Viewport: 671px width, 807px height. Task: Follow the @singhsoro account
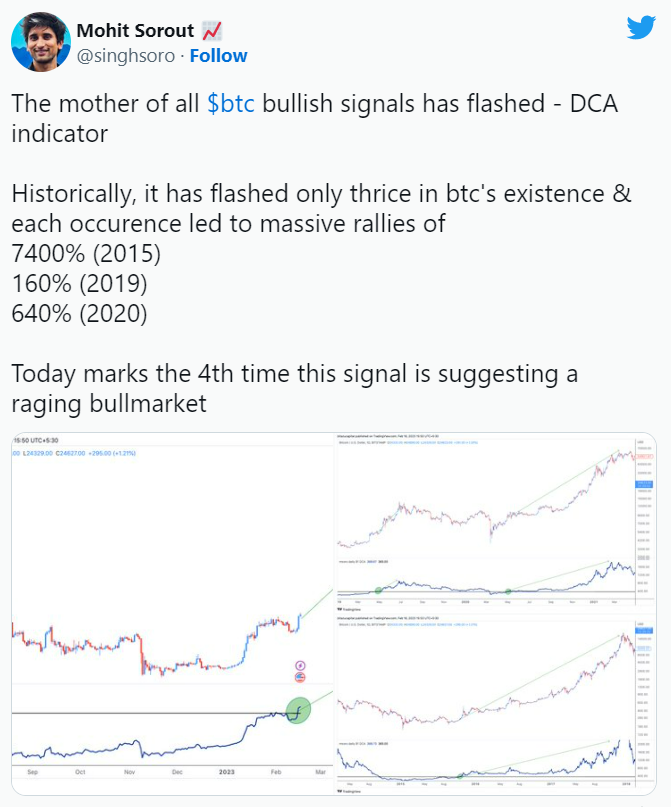click(x=218, y=56)
